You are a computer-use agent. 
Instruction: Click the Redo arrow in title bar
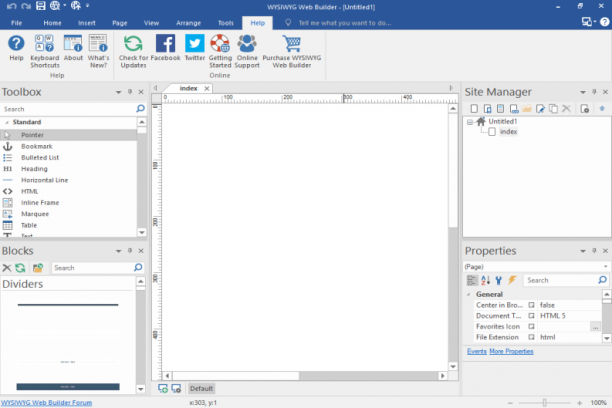(x=26, y=6)
